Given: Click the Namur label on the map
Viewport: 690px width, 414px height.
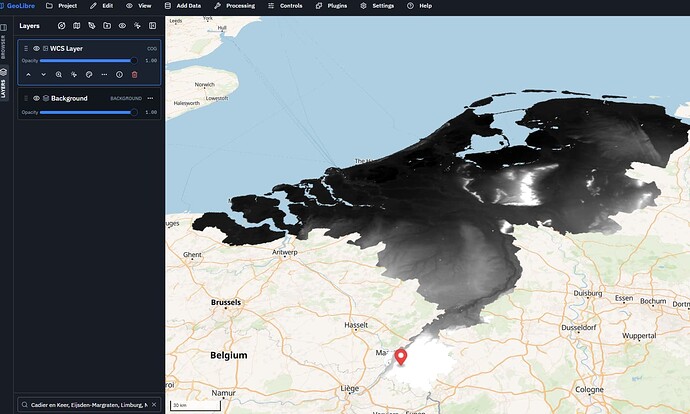Looking at the screenshot, I should (224, 393).
